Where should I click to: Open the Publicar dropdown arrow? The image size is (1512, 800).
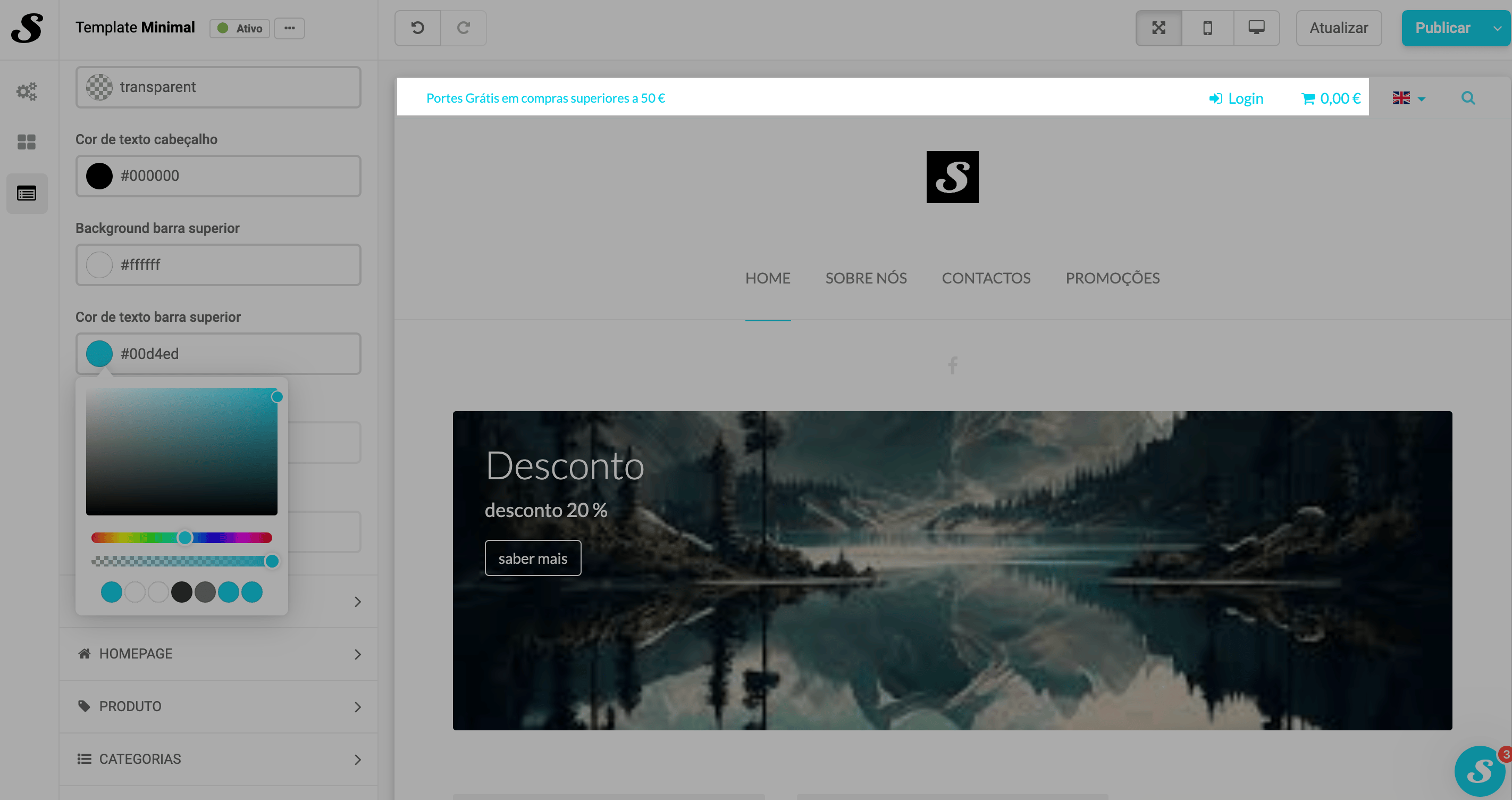1497,28
